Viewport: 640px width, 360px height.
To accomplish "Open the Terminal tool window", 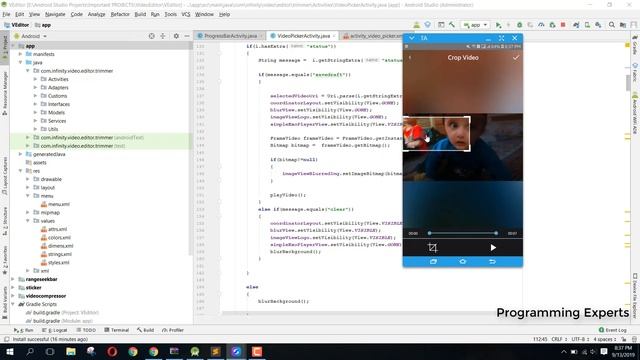I will (116, 330).
